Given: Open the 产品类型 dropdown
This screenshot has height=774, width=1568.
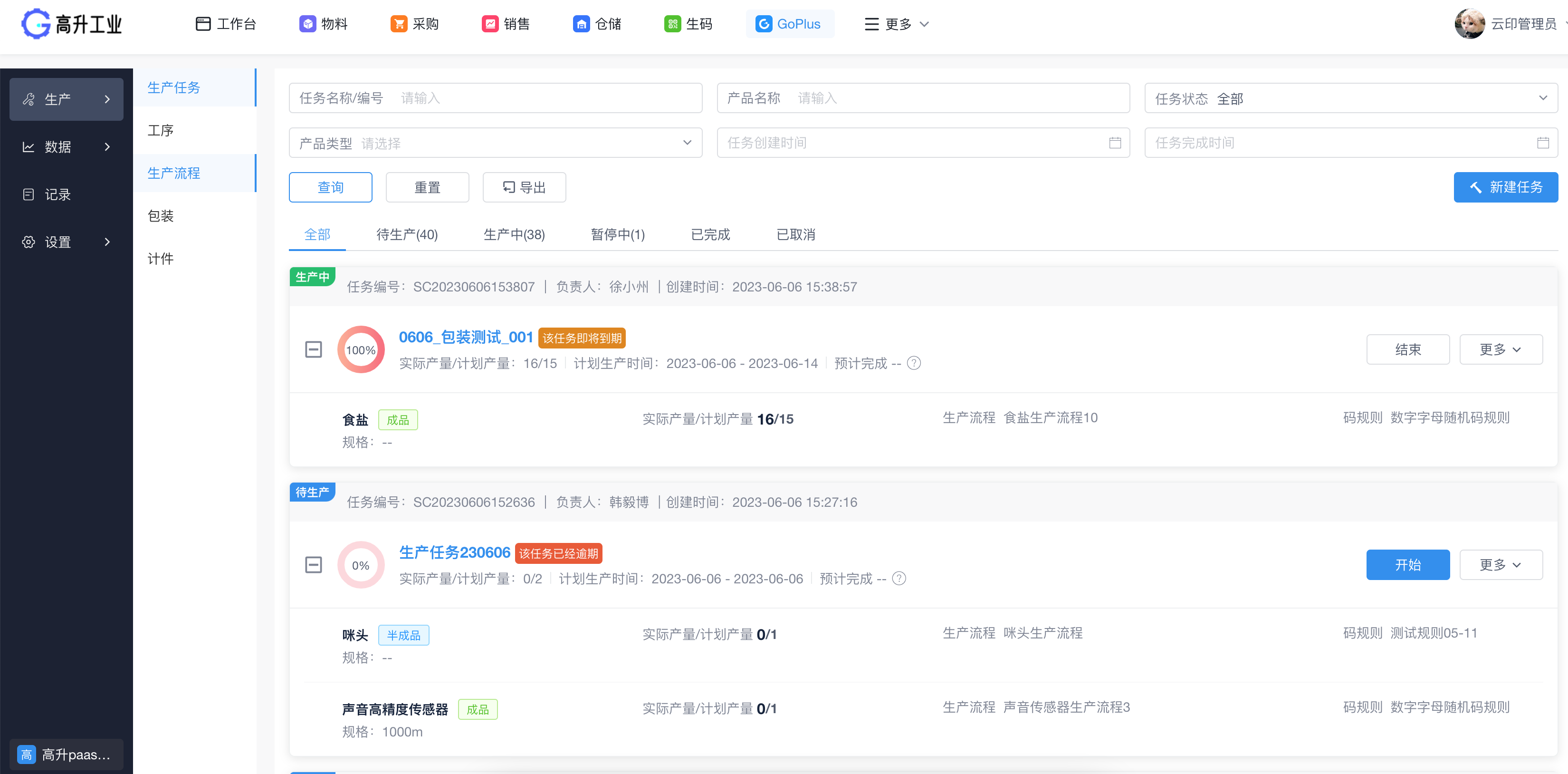Looking at the screenshot, I should (x=495, y=143).
